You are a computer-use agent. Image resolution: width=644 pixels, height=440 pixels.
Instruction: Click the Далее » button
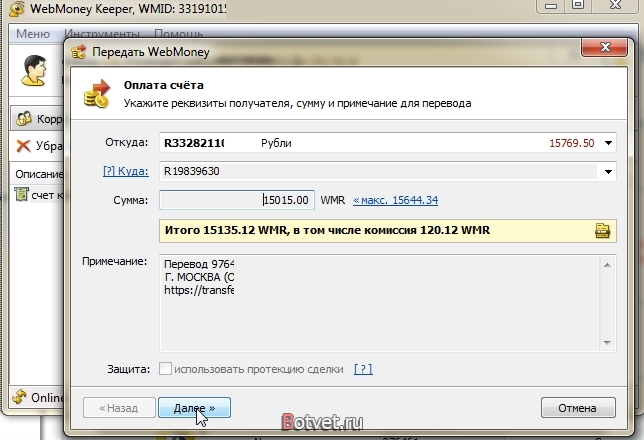coord(194,408)
